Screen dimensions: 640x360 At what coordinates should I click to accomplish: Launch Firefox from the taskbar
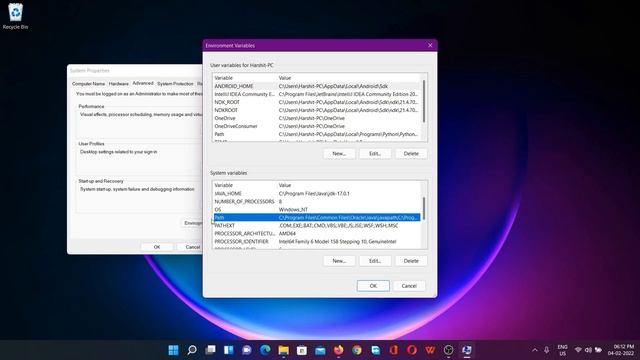tap(339, 350)
